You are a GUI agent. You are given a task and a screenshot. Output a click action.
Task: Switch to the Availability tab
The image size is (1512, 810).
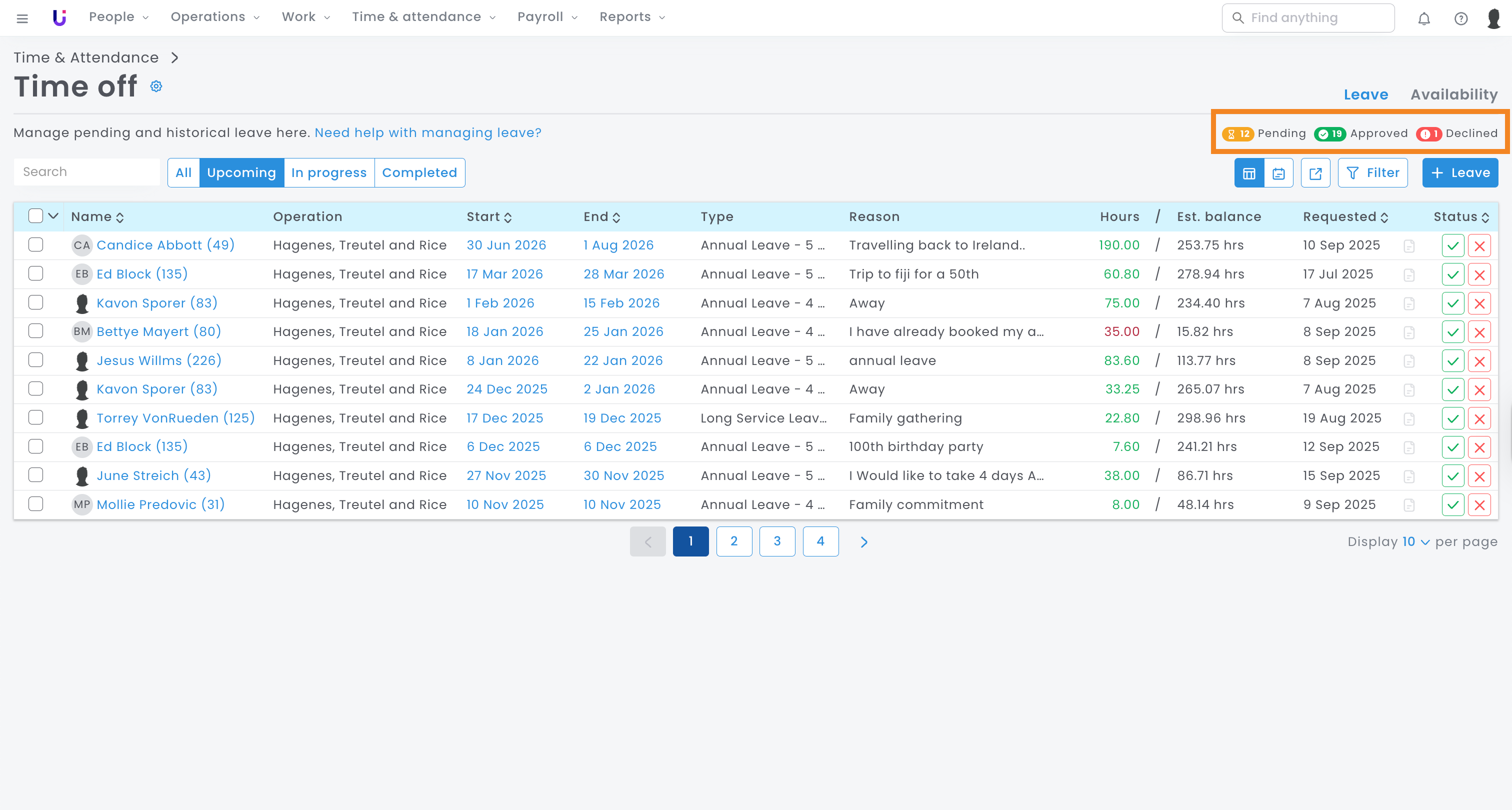[x=1453, y=94]
